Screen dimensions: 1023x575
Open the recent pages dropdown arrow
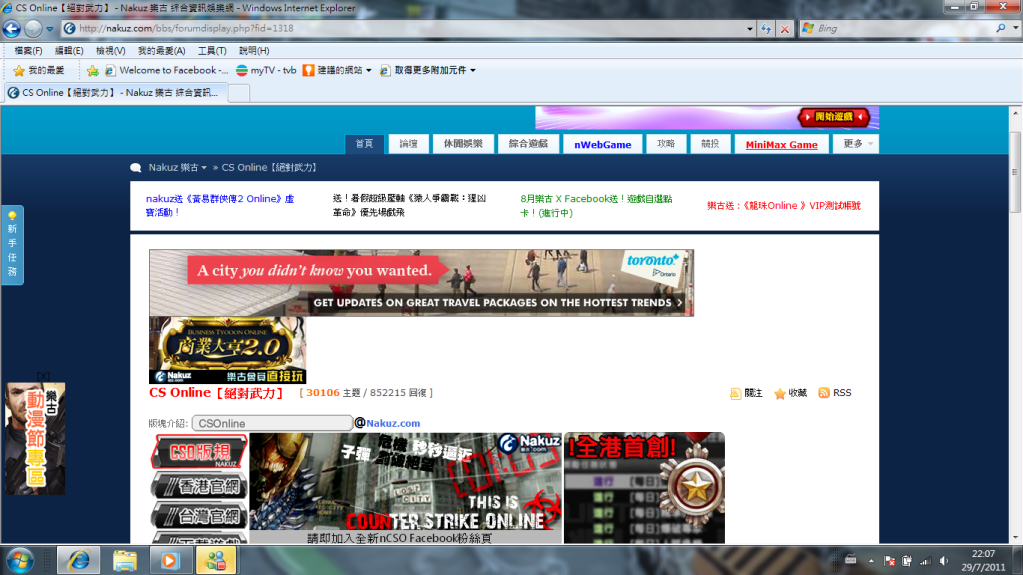pos(50,29)
